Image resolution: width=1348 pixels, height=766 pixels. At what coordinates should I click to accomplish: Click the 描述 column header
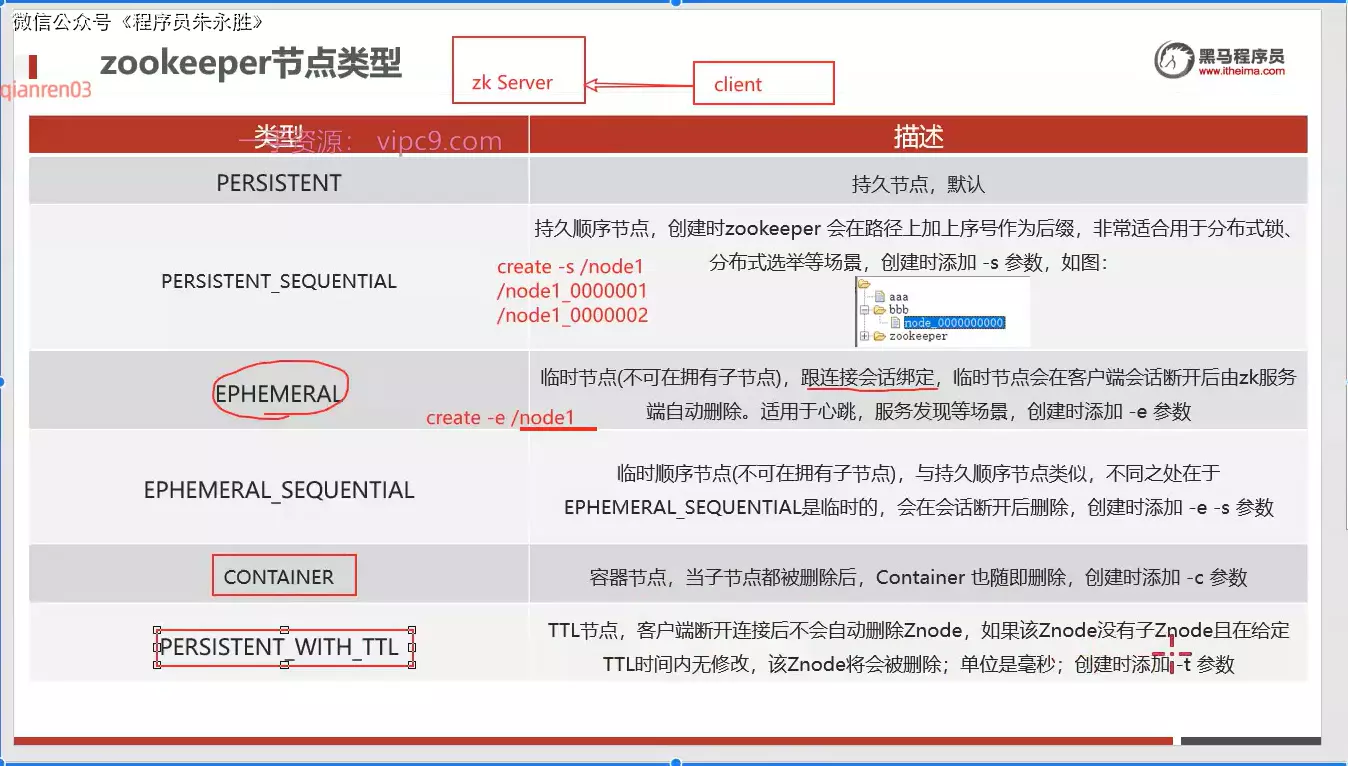point(918,136)
